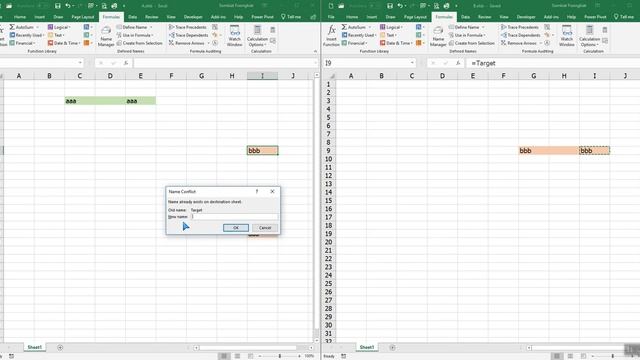Click Create from Selection in the right window
This screenshot has height=360, width=640.
coord(472,43)
